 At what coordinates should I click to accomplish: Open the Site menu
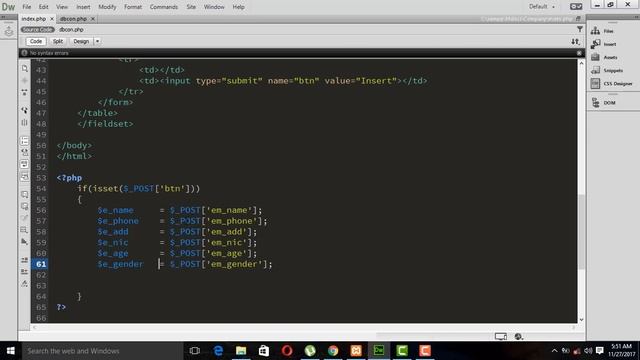(x=191, y=7)
